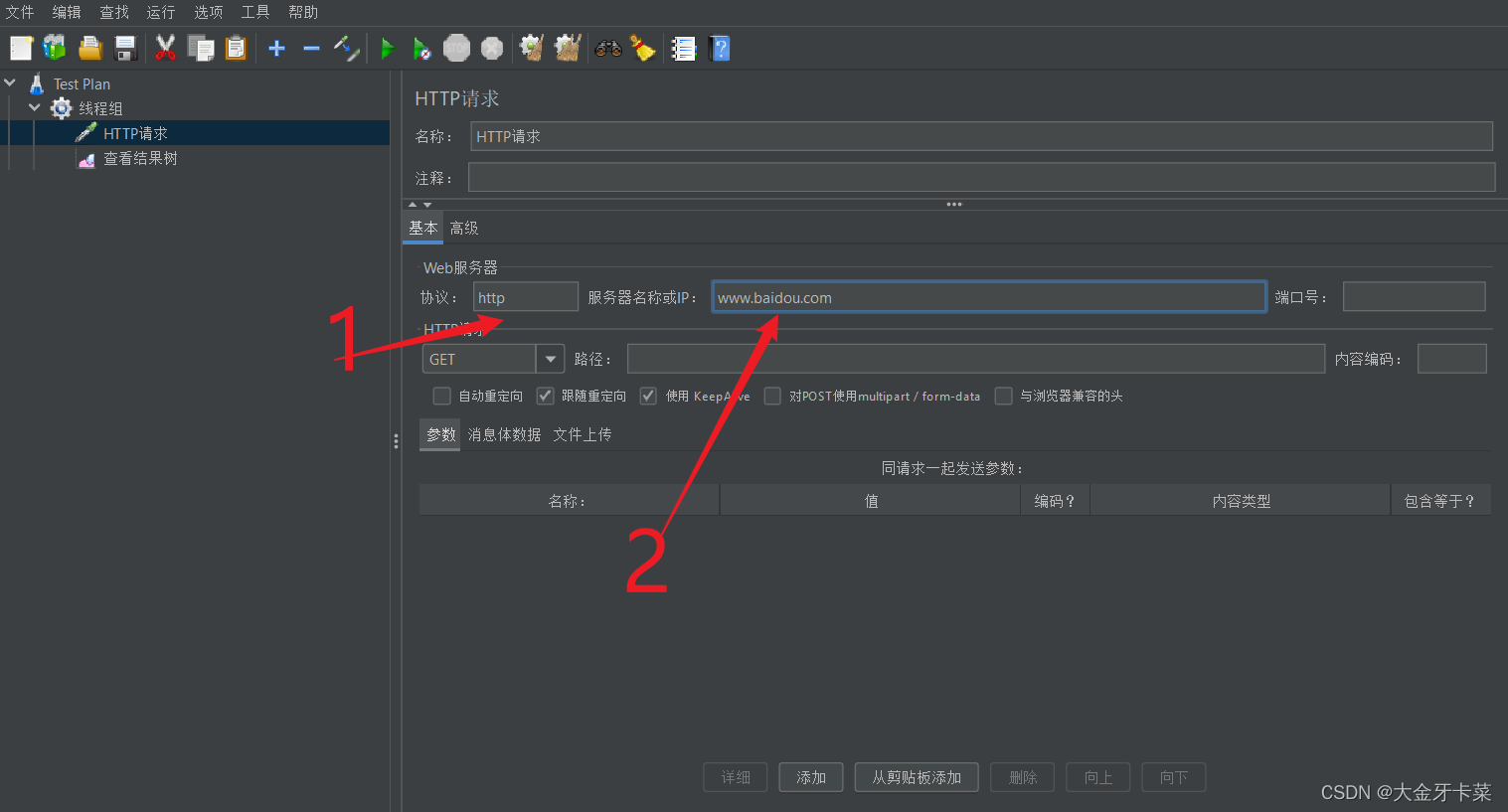The width and height of the screenshot is (1508, 812).
Task: Click the Clear all results icon
Action: [x=568, y=48]
